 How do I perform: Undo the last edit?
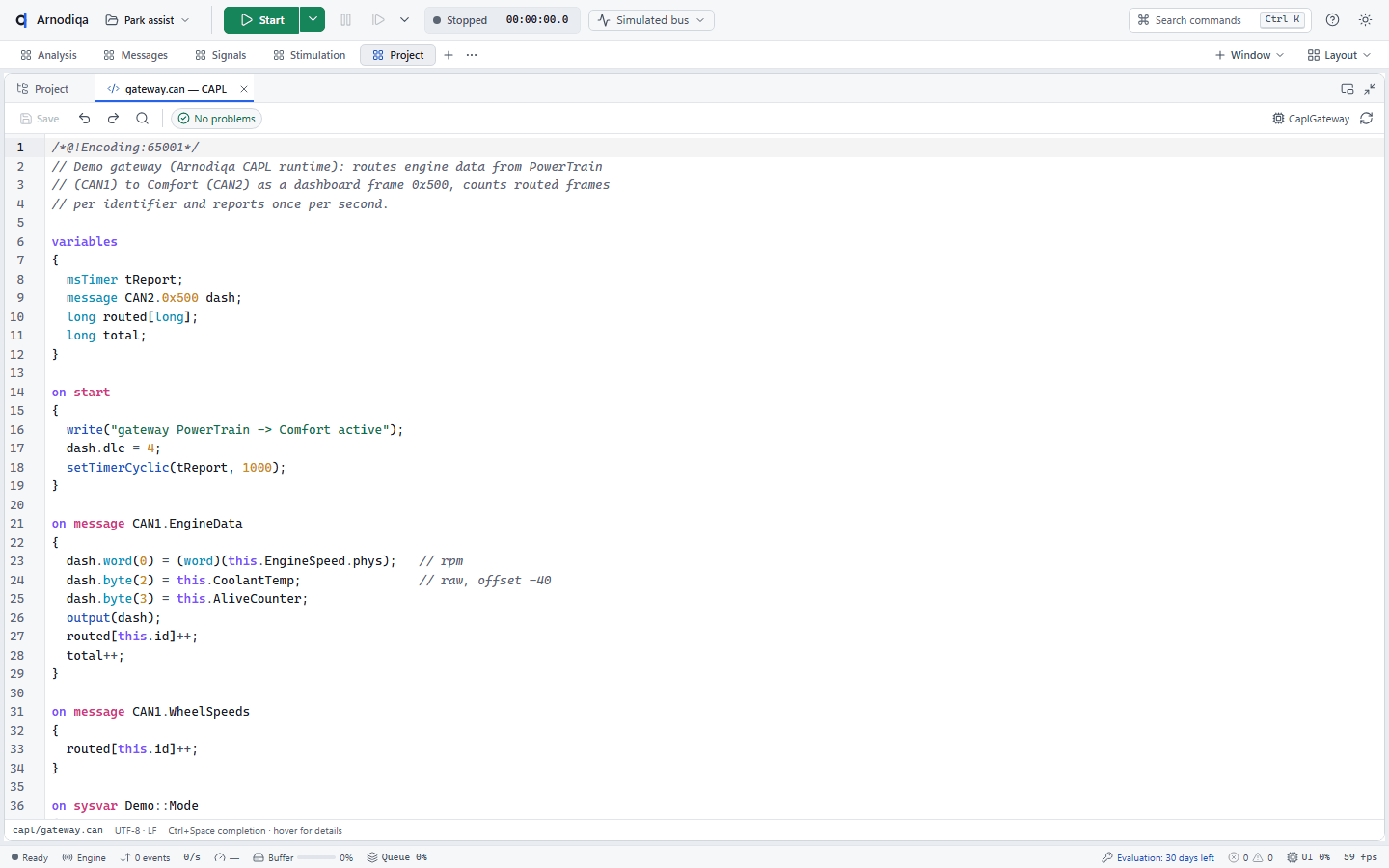[85, 119]
